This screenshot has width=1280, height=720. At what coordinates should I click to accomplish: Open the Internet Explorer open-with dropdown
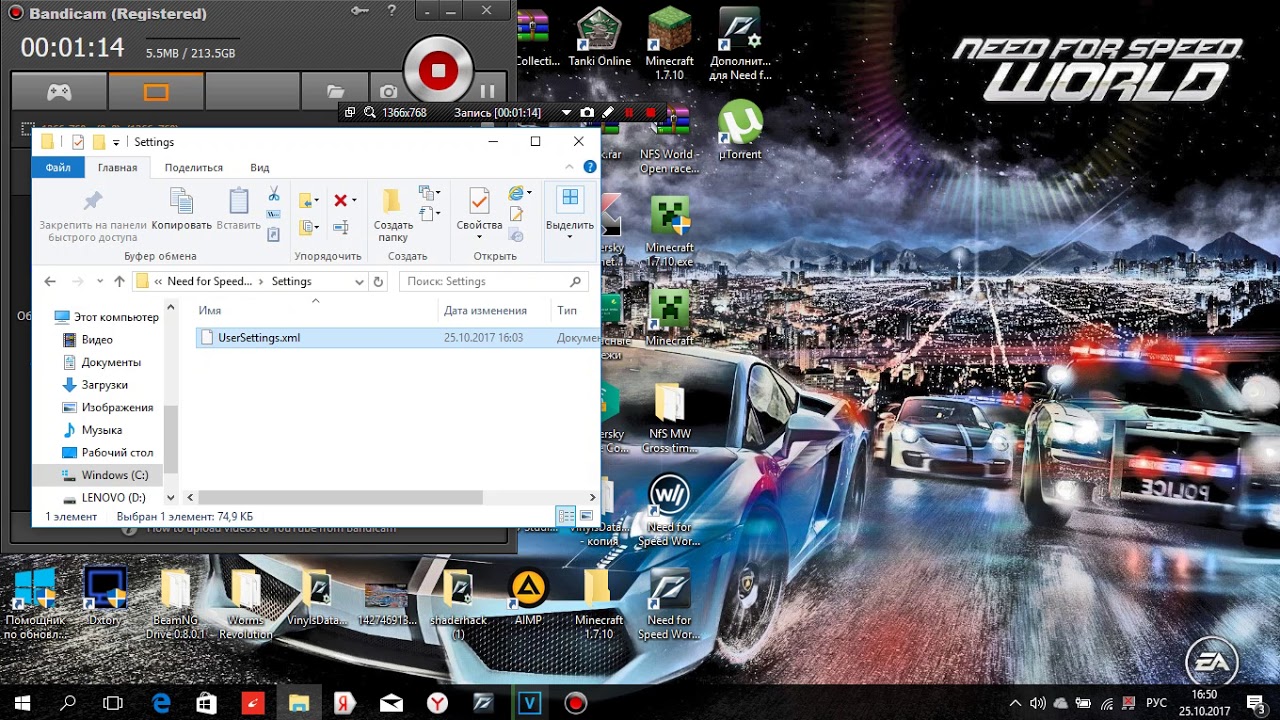coord(530,193)
